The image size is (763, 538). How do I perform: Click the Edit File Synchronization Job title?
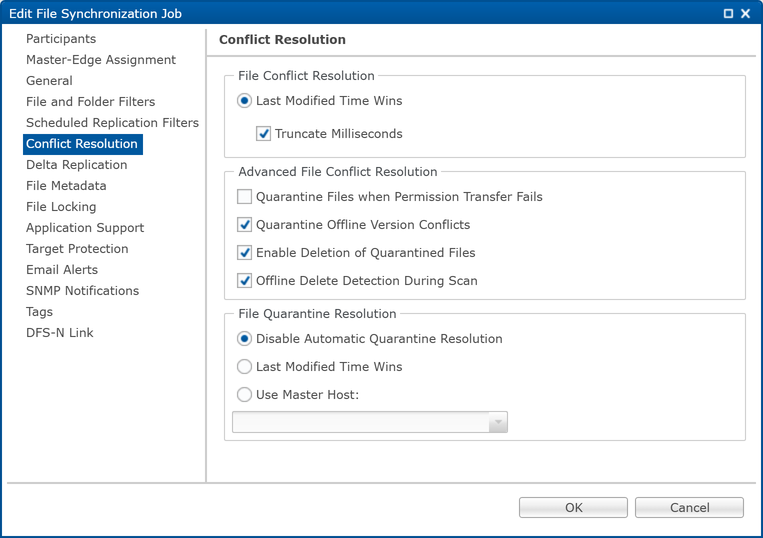pos(95,14)
